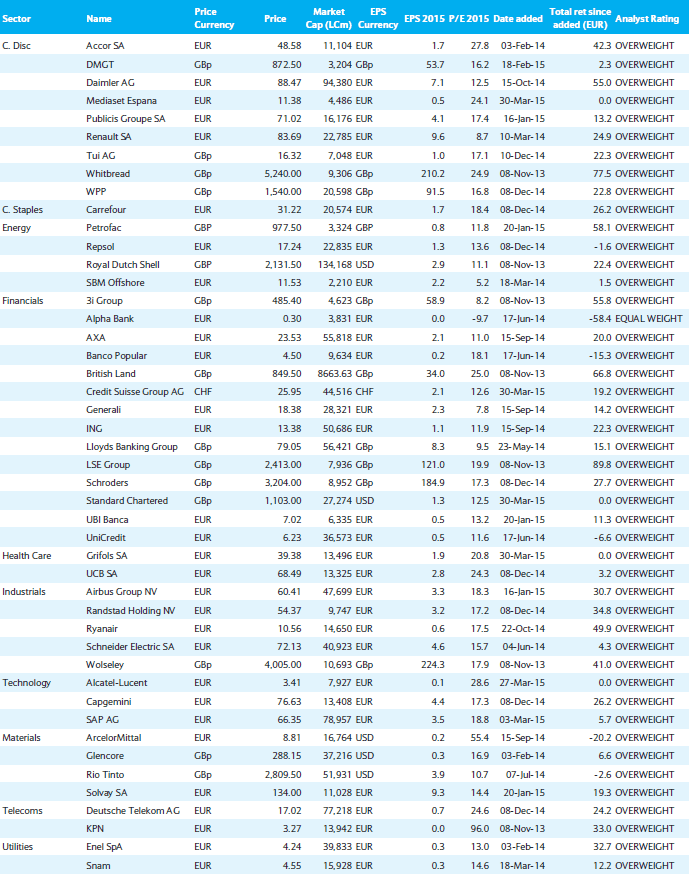Viewport: 689px width, 874px height.
Task: Select the 'Royal Dutch Shell' name cell
Action: coord(123,265)
